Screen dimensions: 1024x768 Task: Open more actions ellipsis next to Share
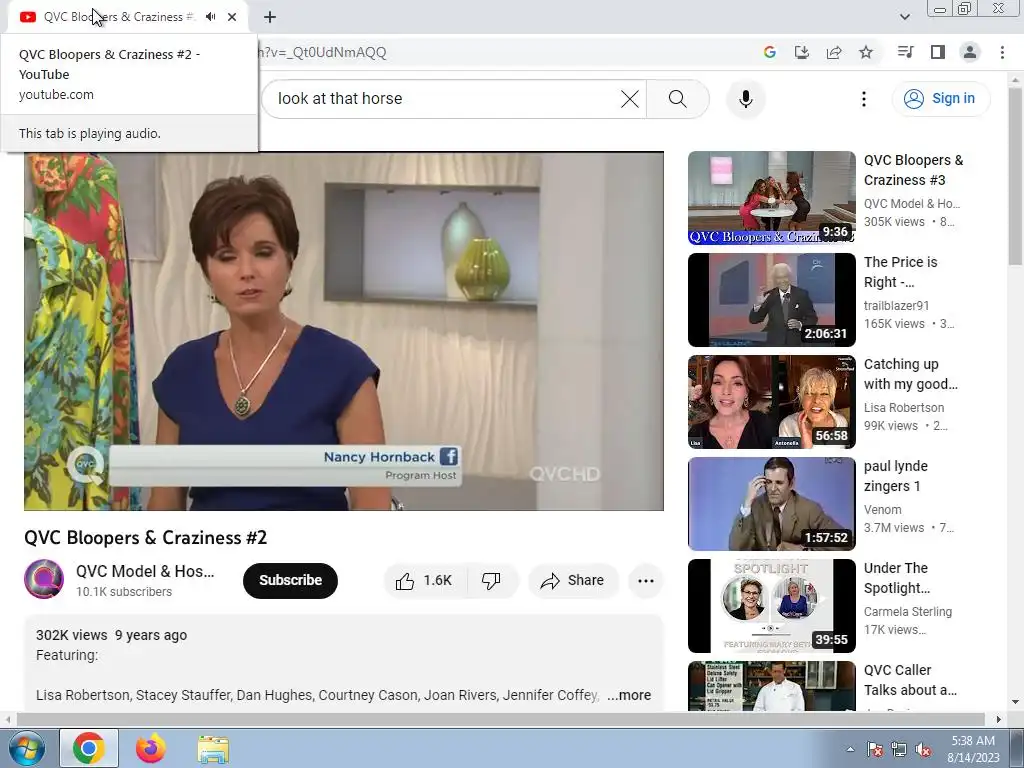pyautogui.click(x=645, y=581)
